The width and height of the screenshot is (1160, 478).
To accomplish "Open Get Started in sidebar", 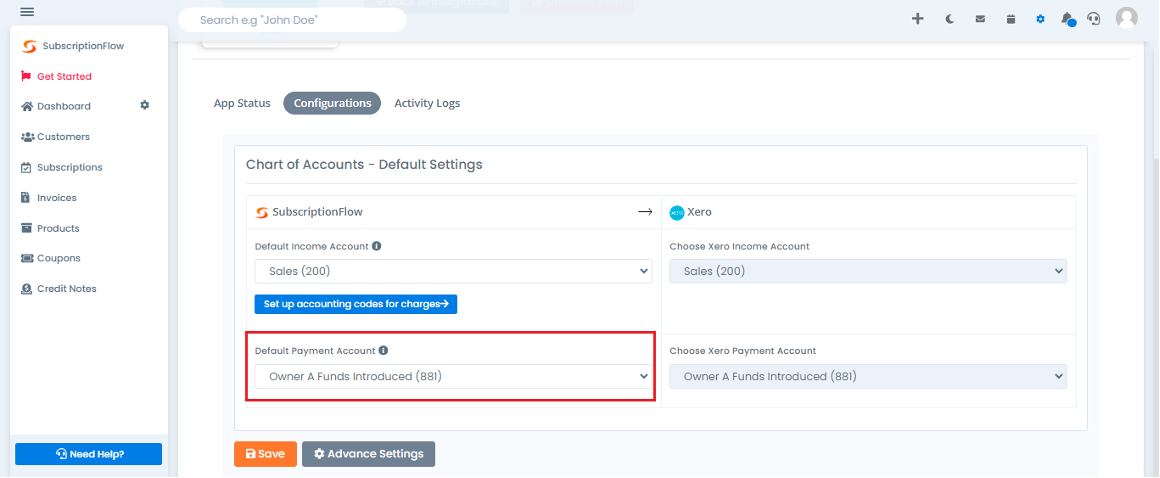I will click(x=56, y=76).
